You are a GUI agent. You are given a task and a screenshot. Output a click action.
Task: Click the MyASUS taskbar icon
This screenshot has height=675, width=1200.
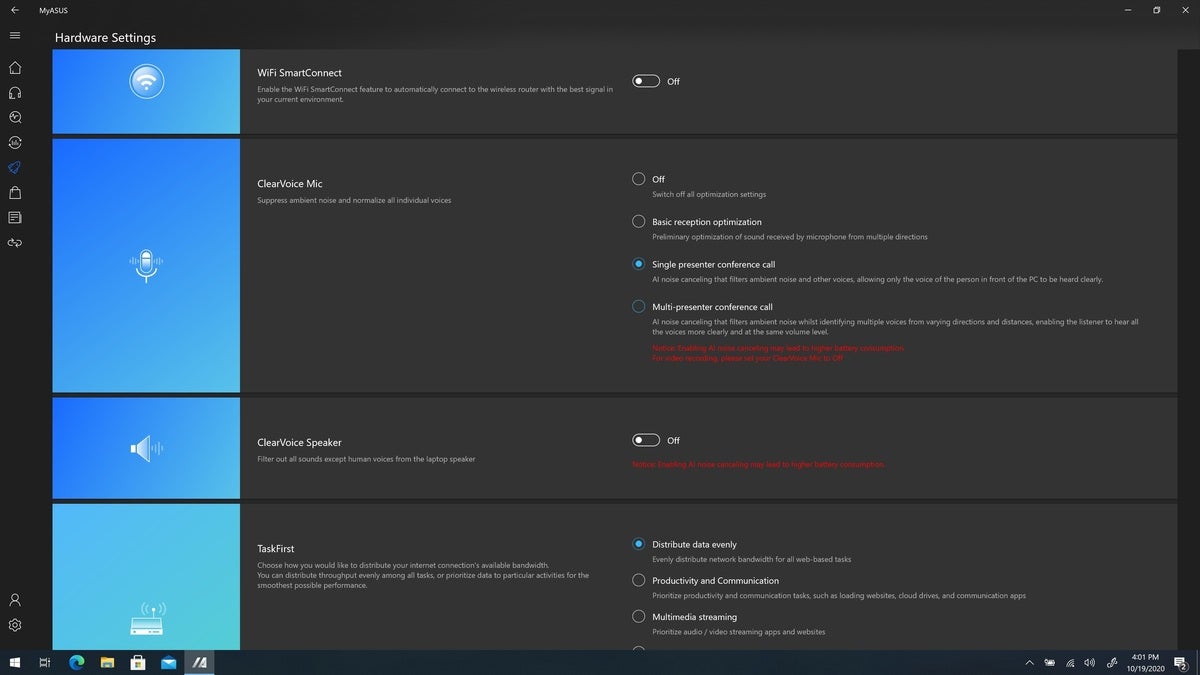[x=200, y=662]
